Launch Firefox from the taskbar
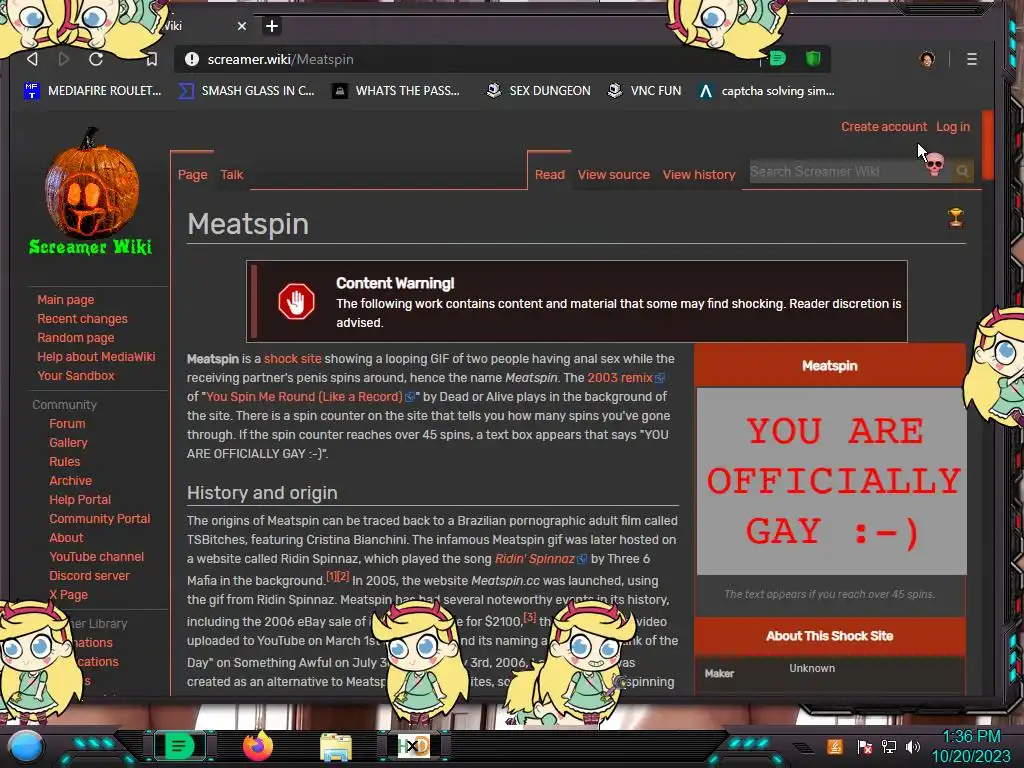 click(257, 746)
